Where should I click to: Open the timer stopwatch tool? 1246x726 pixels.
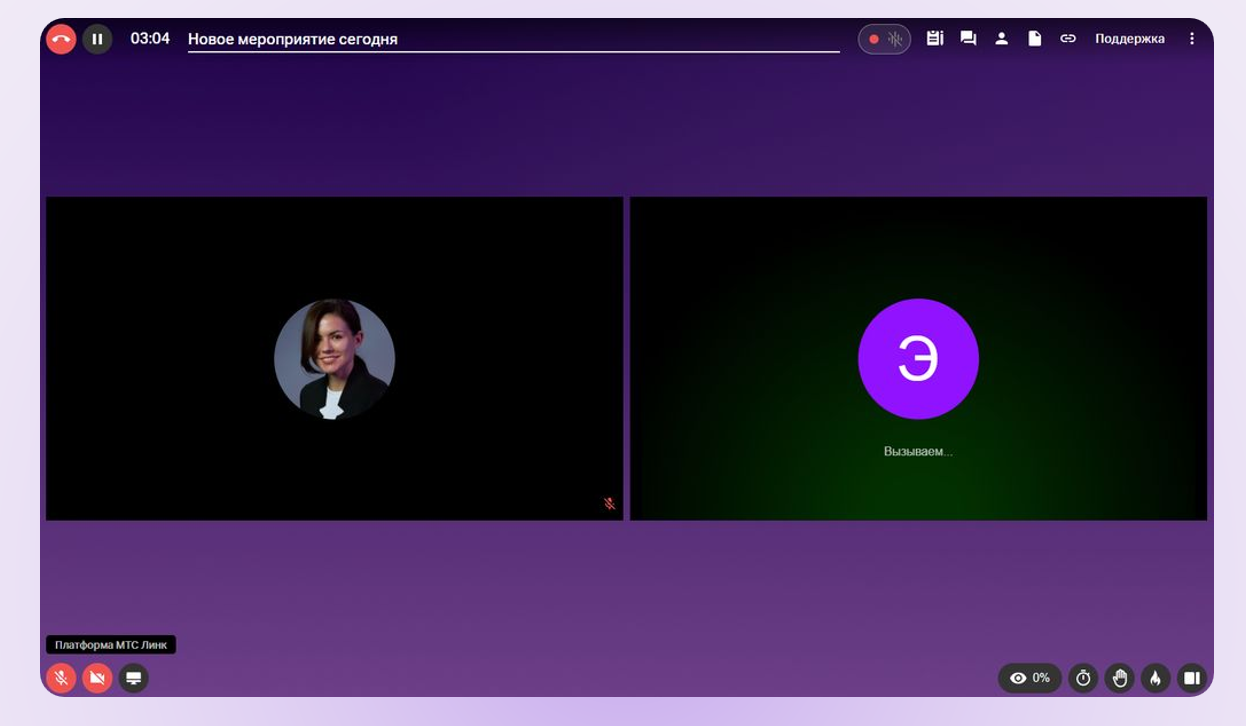tap(1083, 678)
